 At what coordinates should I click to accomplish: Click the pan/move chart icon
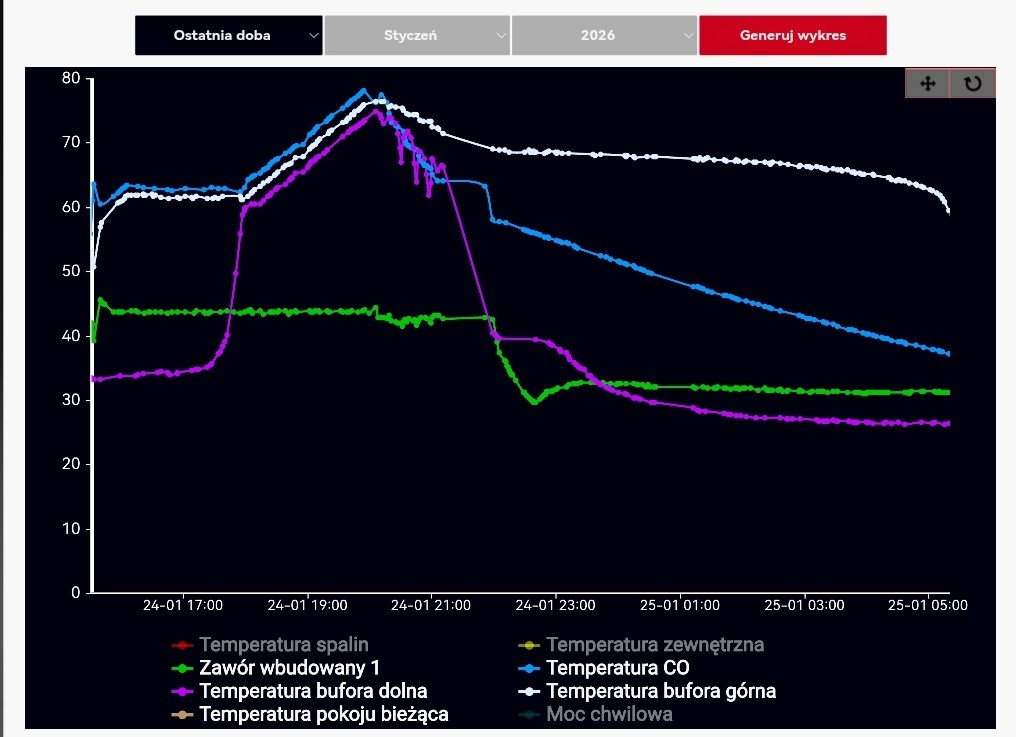click(927, 84)
